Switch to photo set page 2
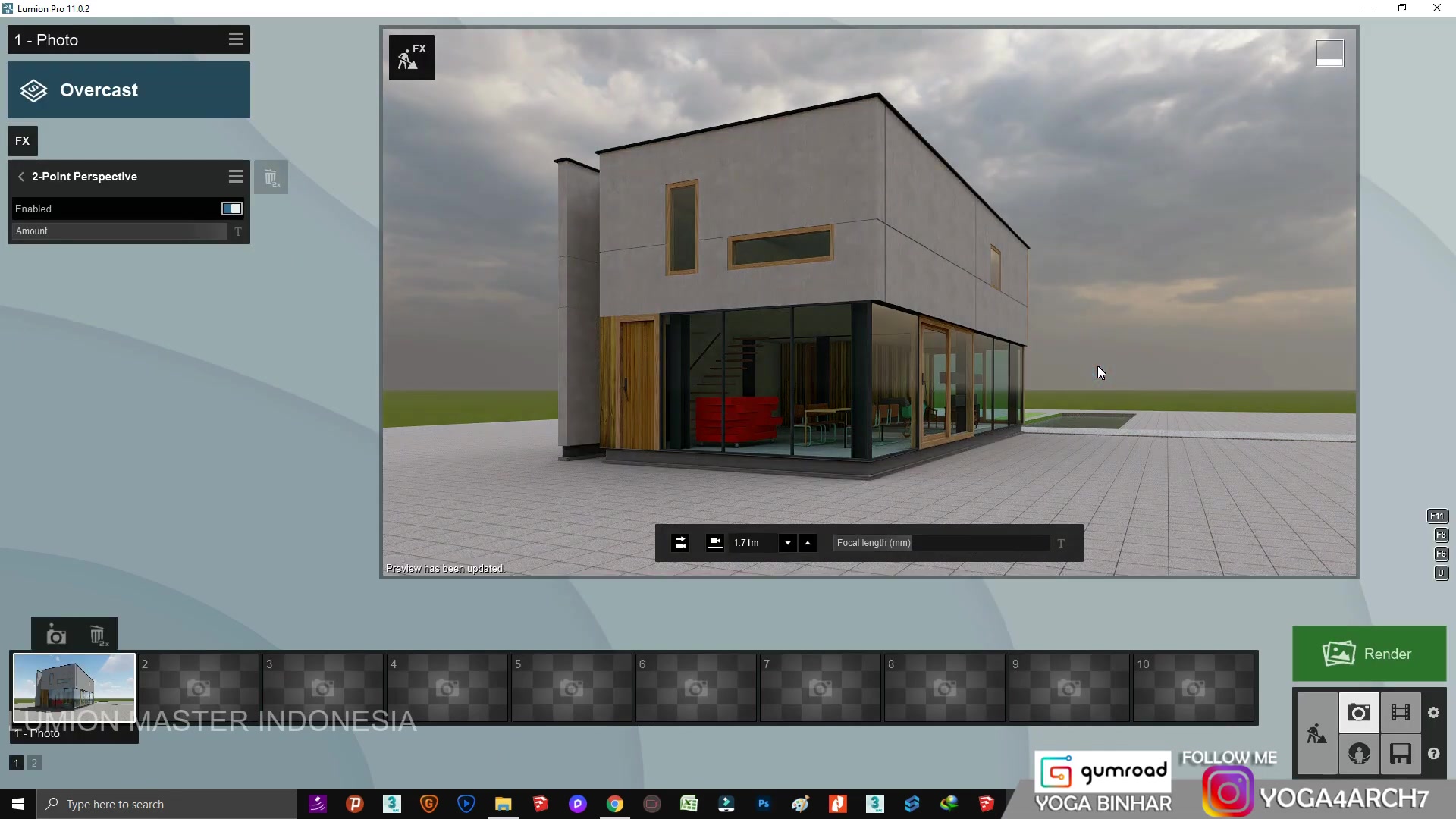The height and width of the screenshot is (819, 1456). tap(34, 763)
